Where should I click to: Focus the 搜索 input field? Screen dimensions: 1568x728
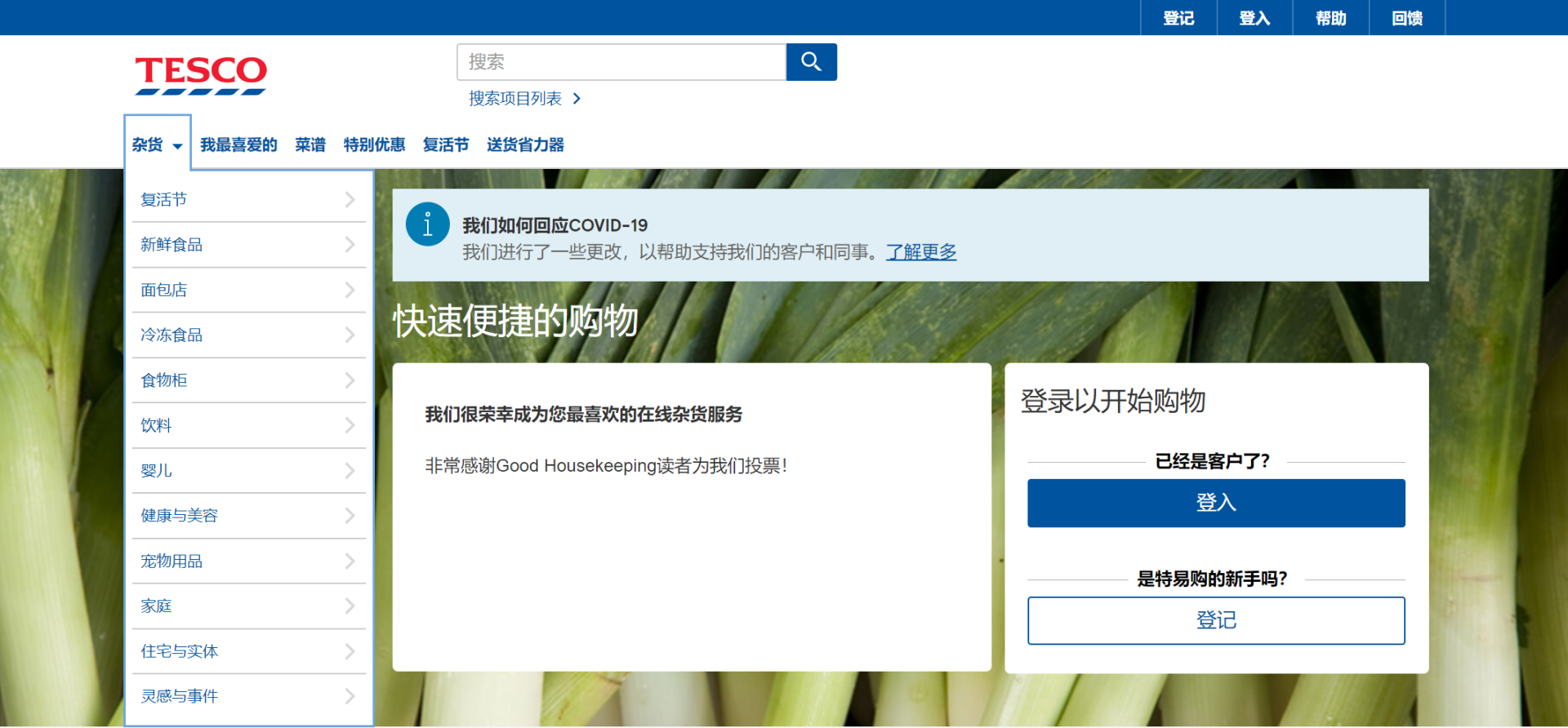(x=621, y=62)
